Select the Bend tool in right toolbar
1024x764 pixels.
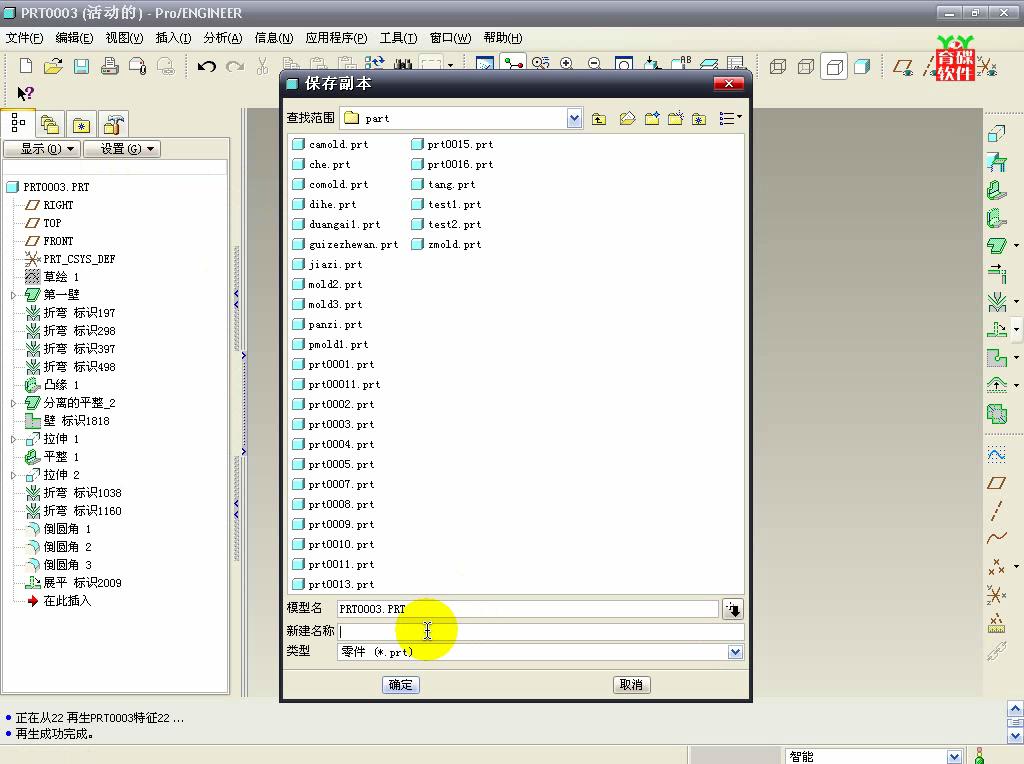pos(997,302)
